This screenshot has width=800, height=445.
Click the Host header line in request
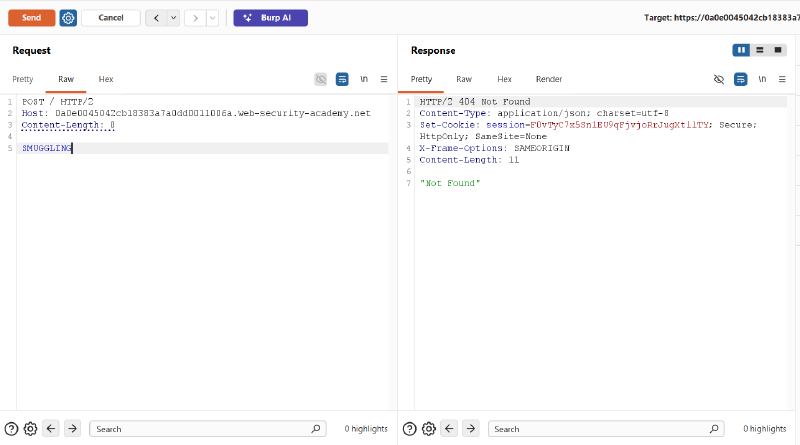pyautogui.click(x=196, y=113)
